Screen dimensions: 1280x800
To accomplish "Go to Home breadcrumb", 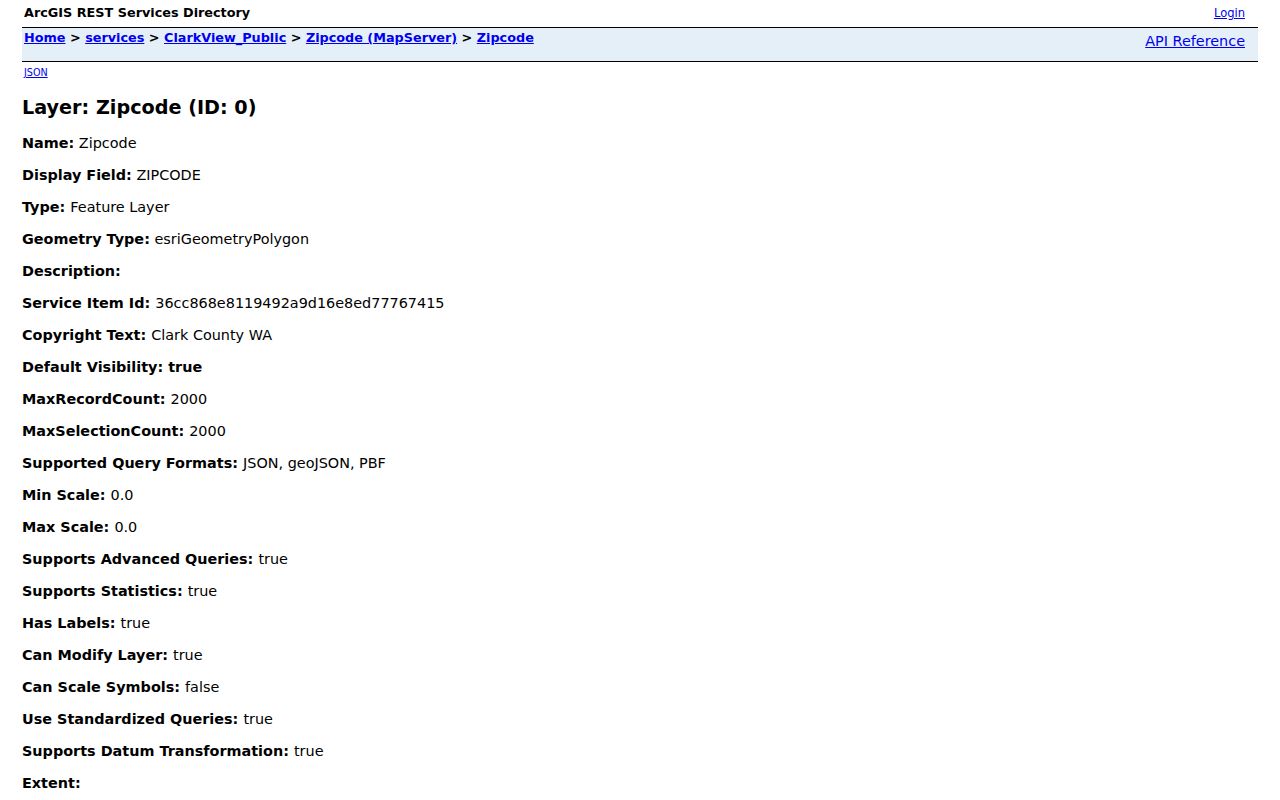I will (x=45, y=38).
